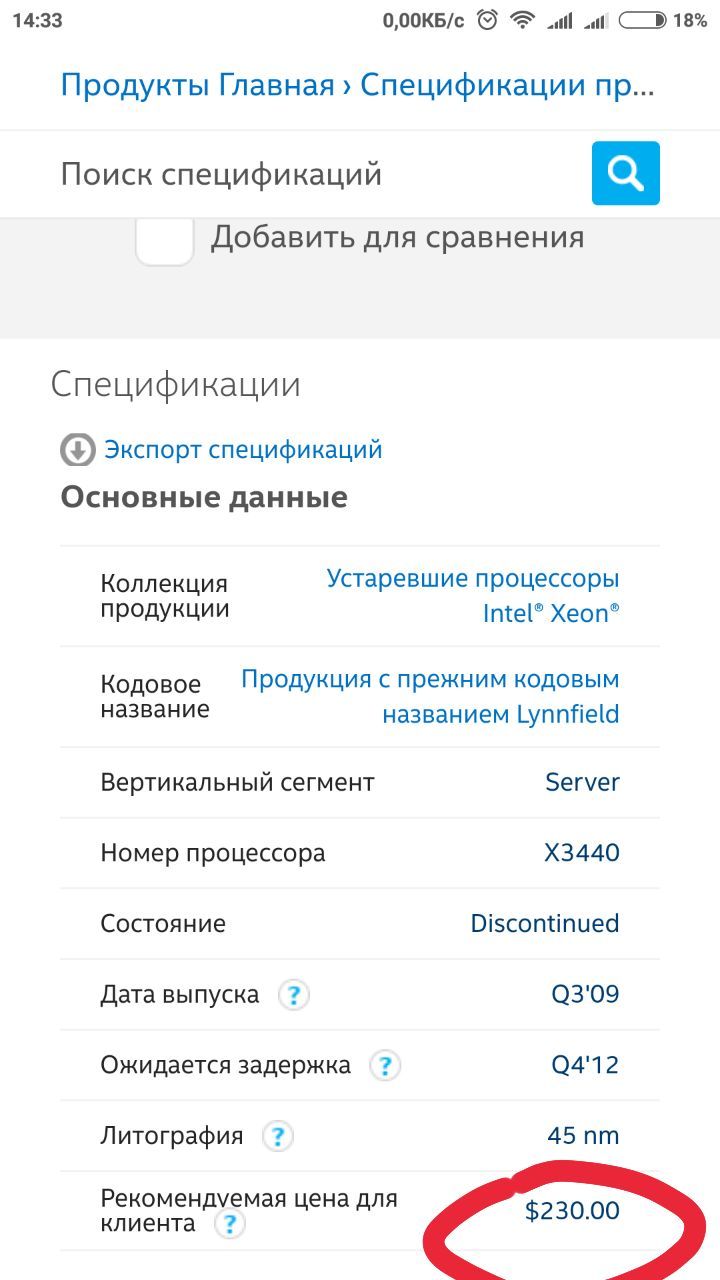Click the Основные данные section heading
Viewport: 720px width, 1280px height.
tap(204, 497)
